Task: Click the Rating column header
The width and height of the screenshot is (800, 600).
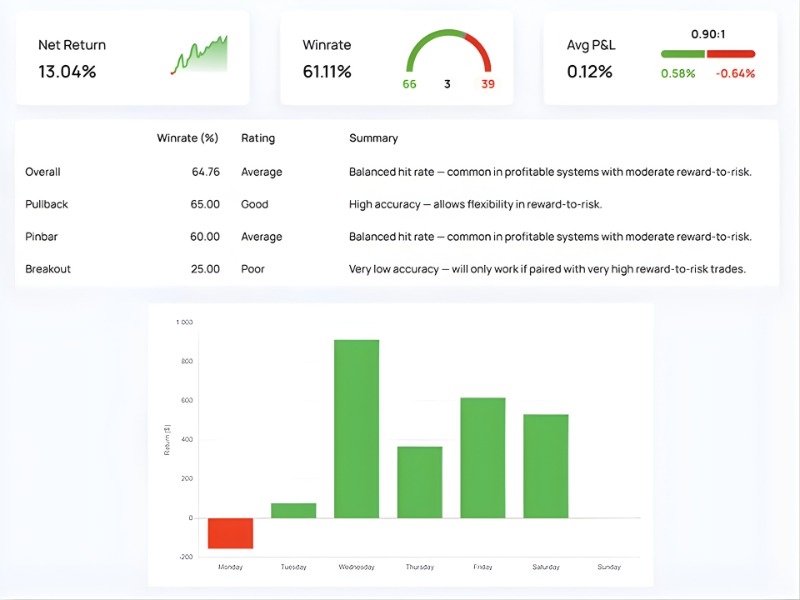Action: click(258, 138)
